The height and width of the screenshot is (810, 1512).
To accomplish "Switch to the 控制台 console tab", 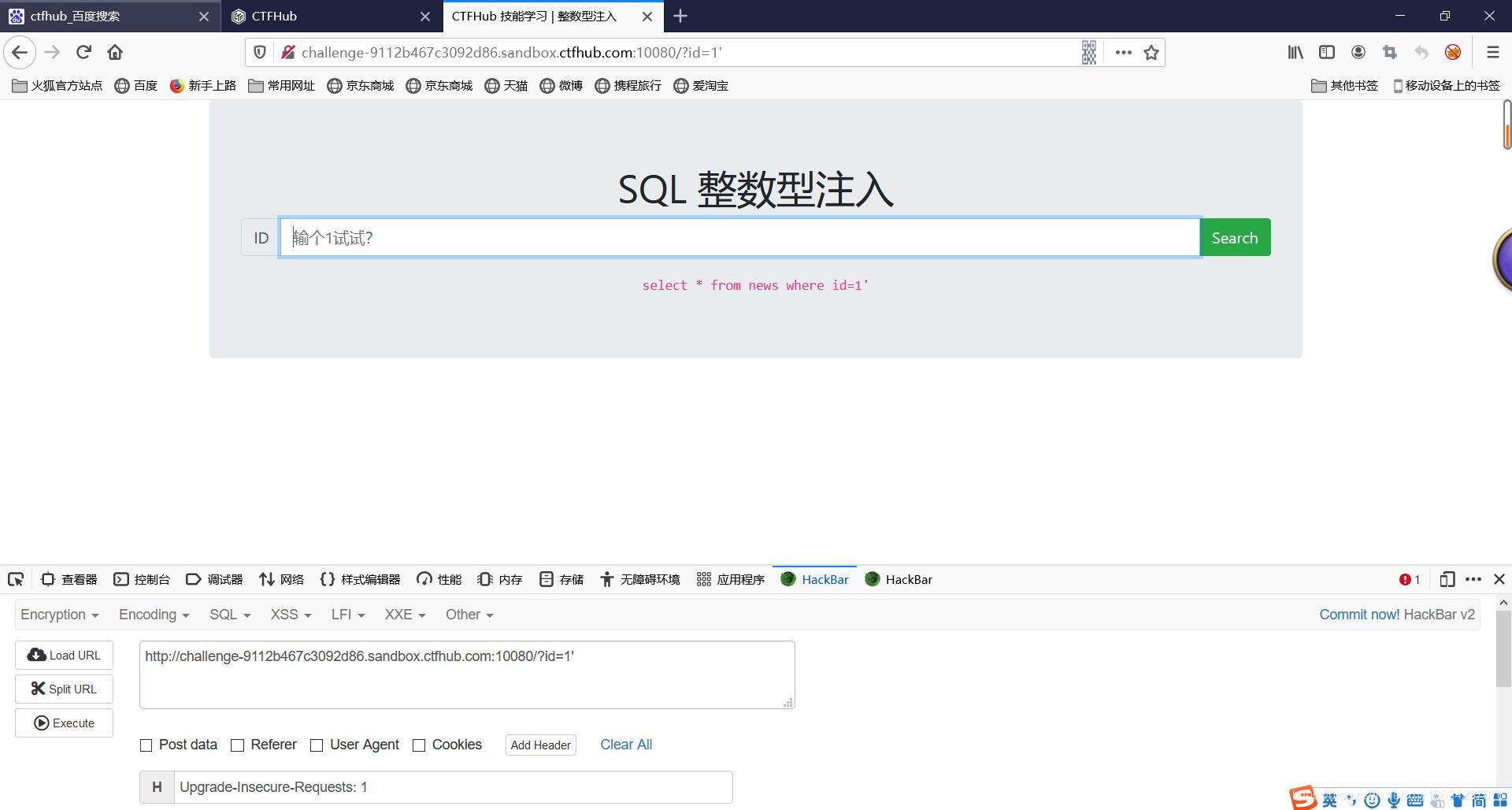I will tap(142, 580).
